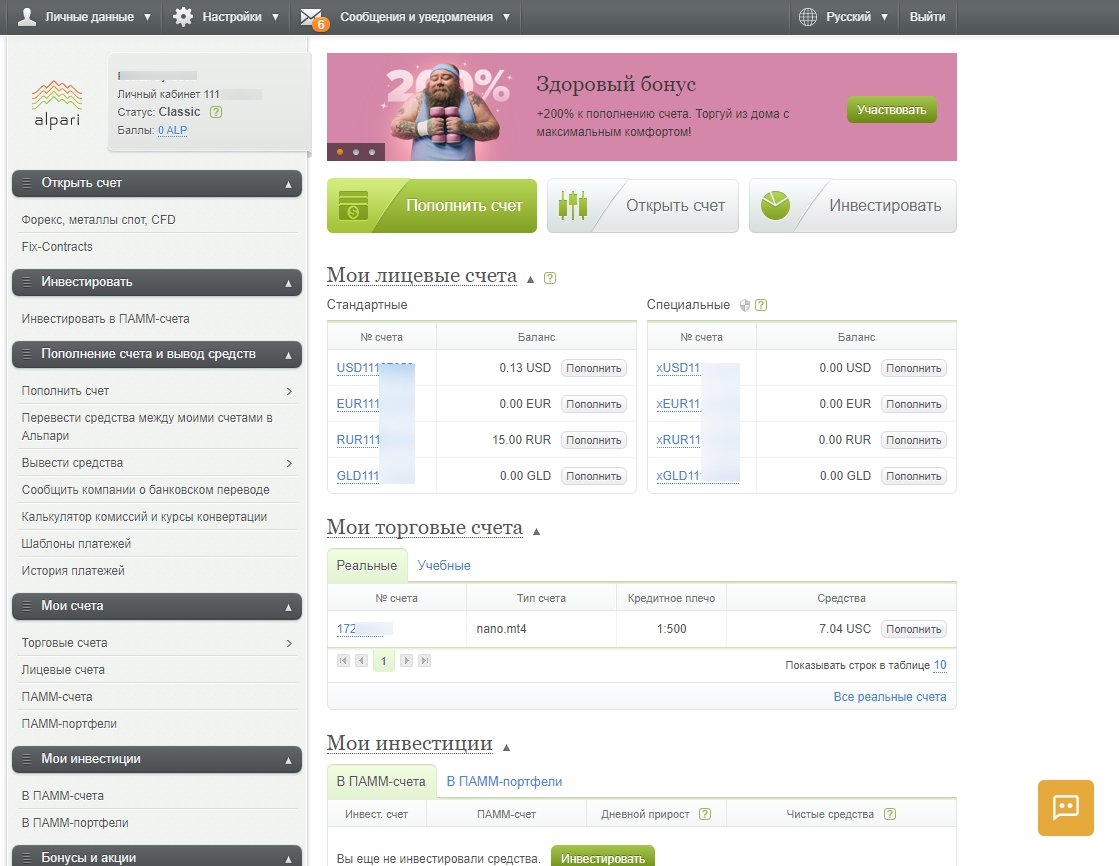Select the second banner carousel dot

[x=356, y=152]
